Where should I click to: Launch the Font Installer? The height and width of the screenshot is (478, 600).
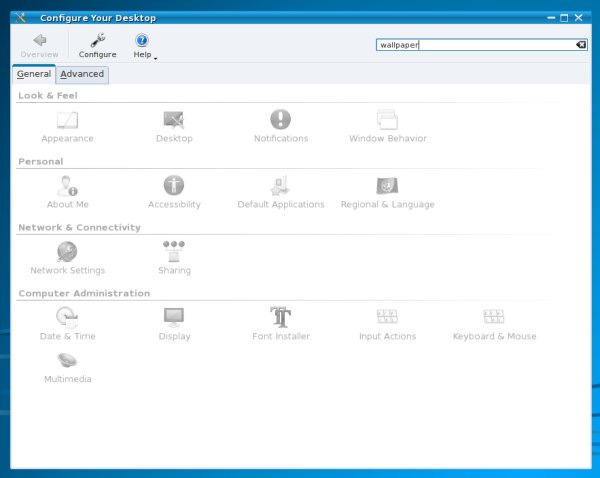pyautogui.click(x=281, y=324)
